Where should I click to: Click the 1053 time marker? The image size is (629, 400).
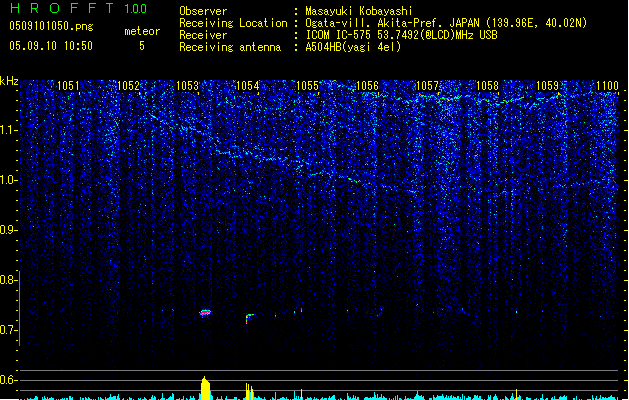pyautogui.click(x=187, y=85)
